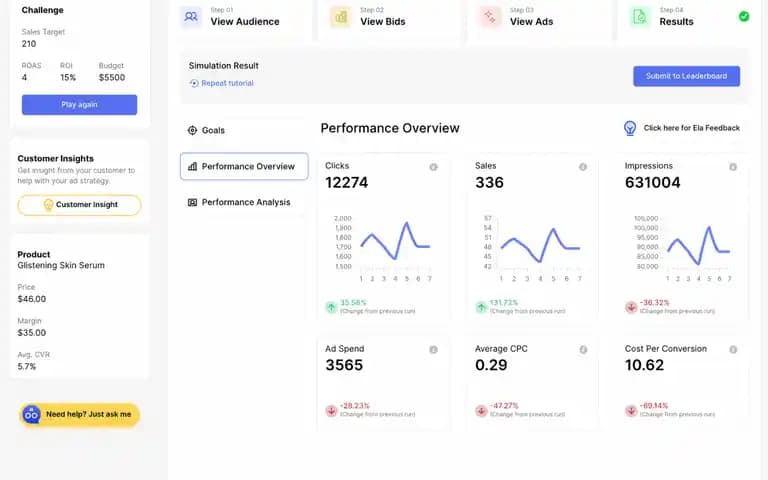Click the green up arrow under Clicks

click(332, 307)
